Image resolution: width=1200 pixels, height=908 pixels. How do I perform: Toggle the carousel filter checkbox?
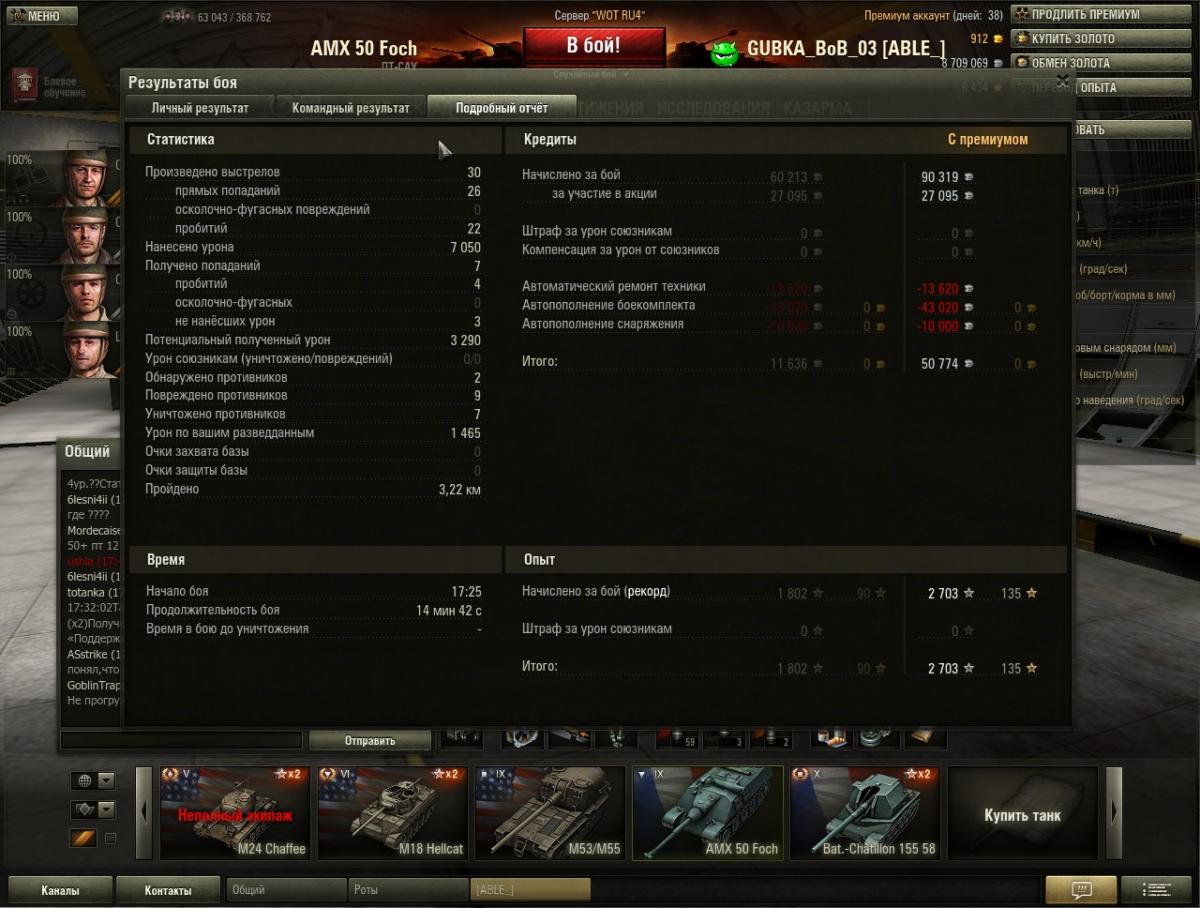pos(111,838)
